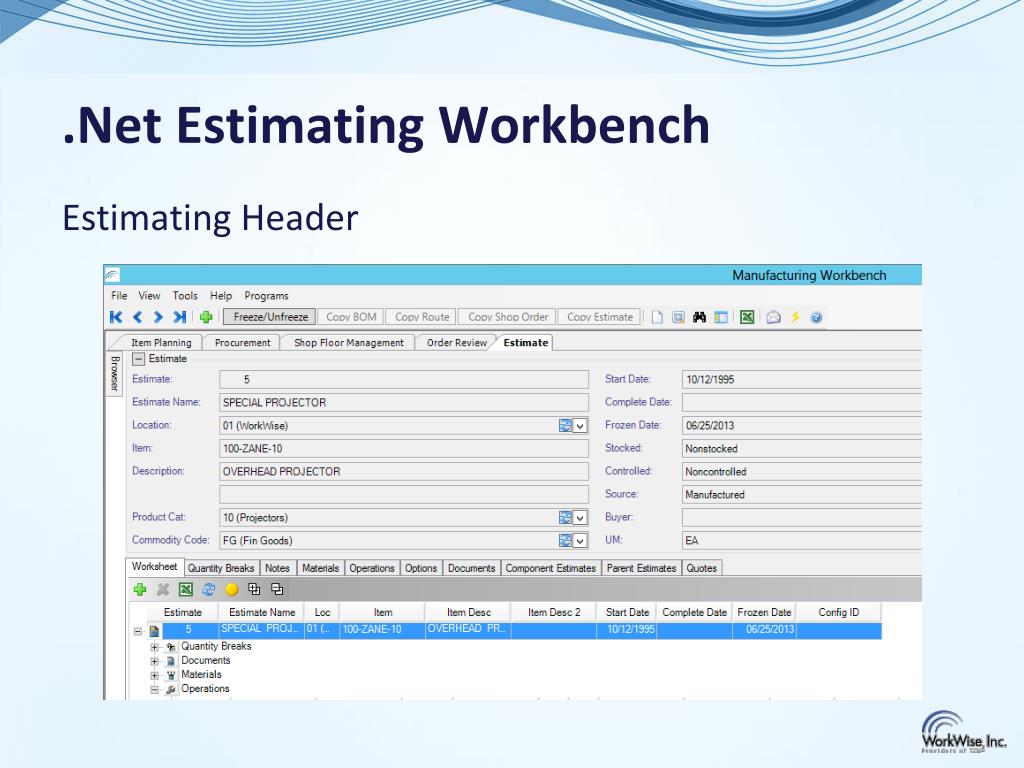This screenshot has height=768, width=1024.
Task: Open the Parent Estimates tab
Action: (x=641, y=568)
